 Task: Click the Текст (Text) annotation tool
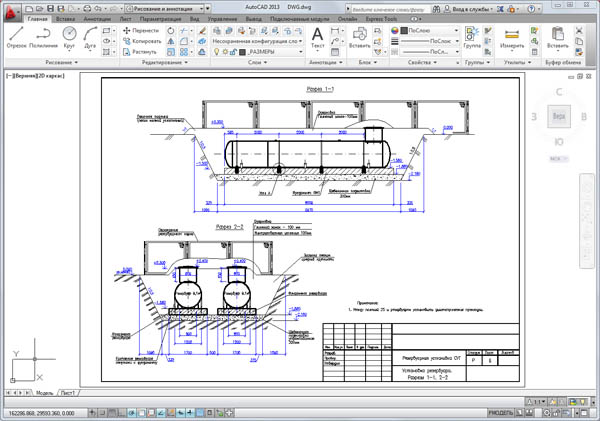[x=318, y=36]
